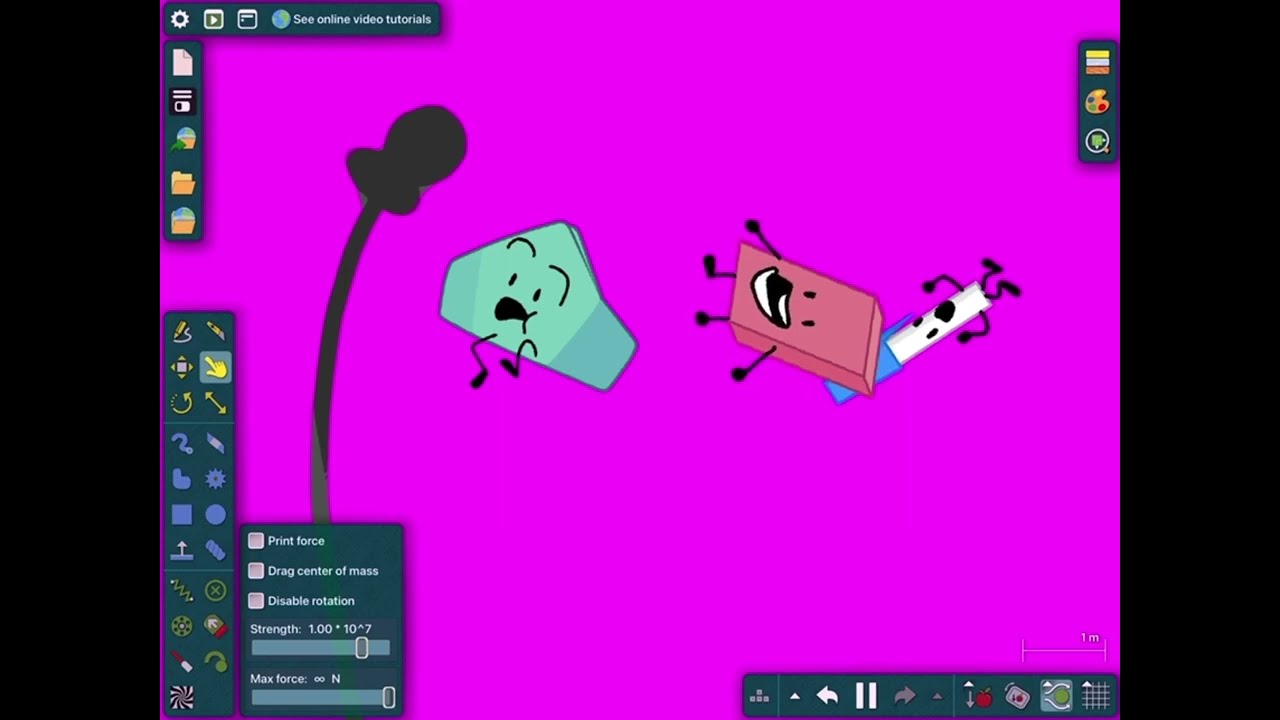The image size is (1280, 720).
Task: Select the Scale tool
Action: pos(215,403)
